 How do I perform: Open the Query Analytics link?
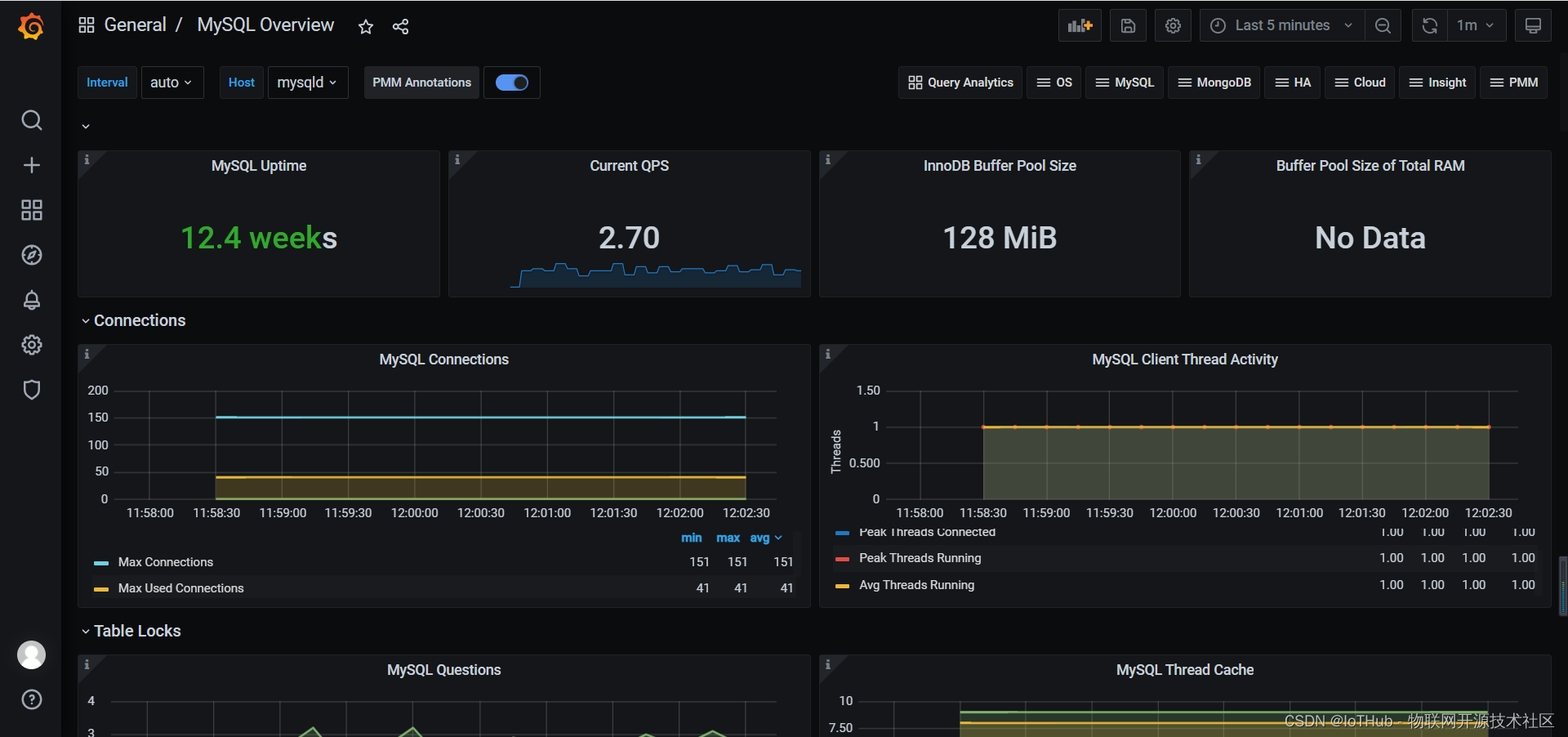click(960, 83)
